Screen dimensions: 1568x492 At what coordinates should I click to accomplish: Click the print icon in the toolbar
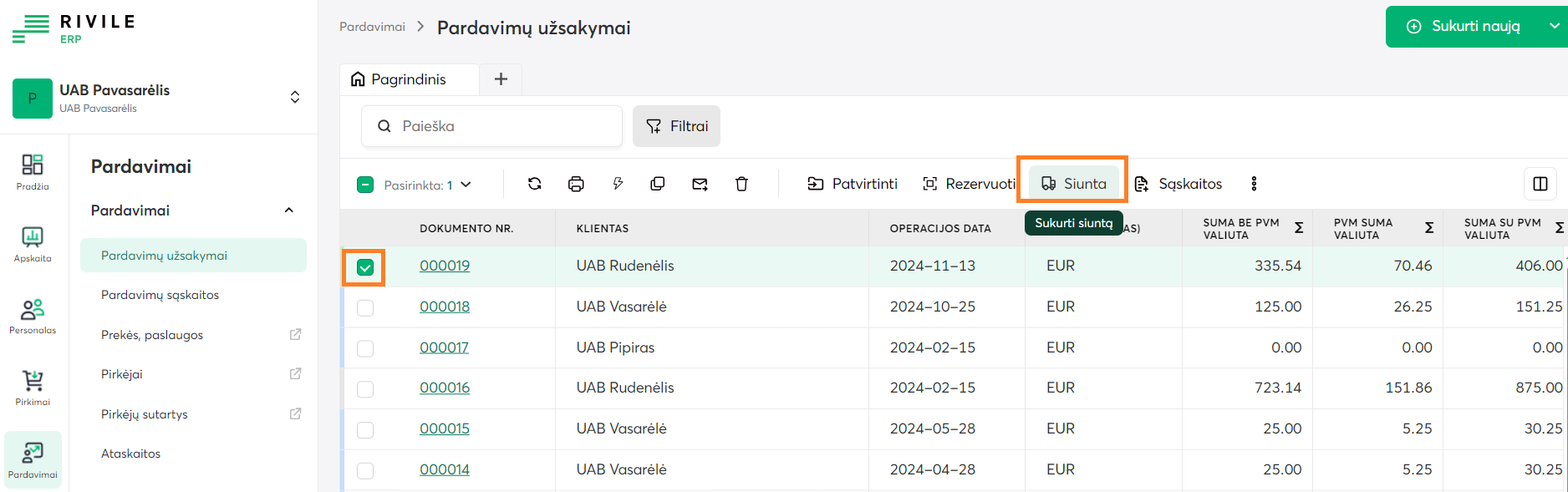576,184
